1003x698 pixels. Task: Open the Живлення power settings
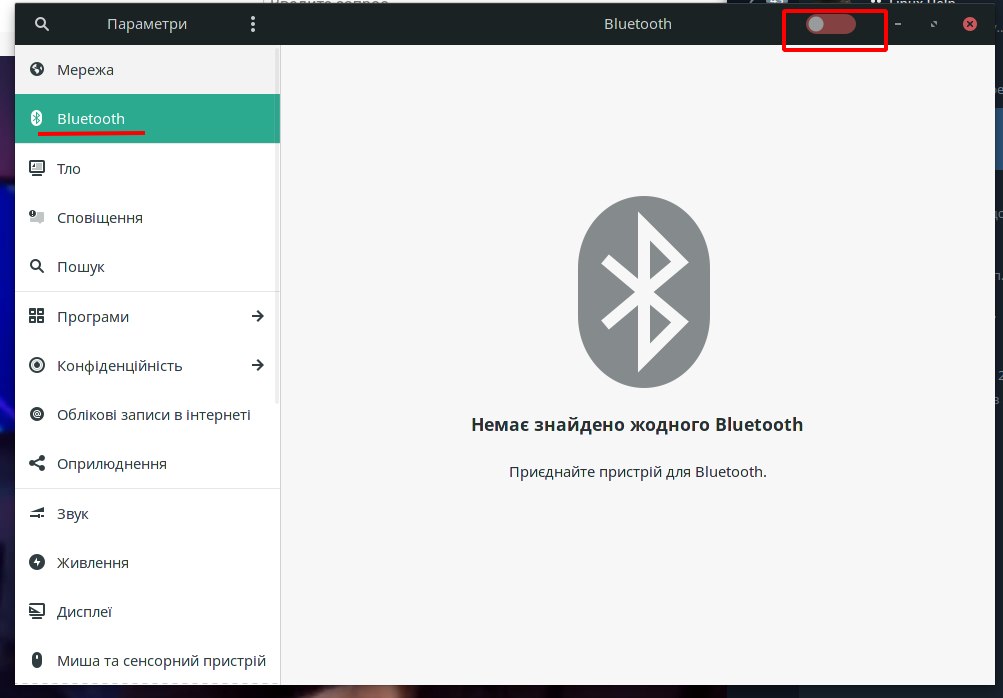[x=147, y=562]
